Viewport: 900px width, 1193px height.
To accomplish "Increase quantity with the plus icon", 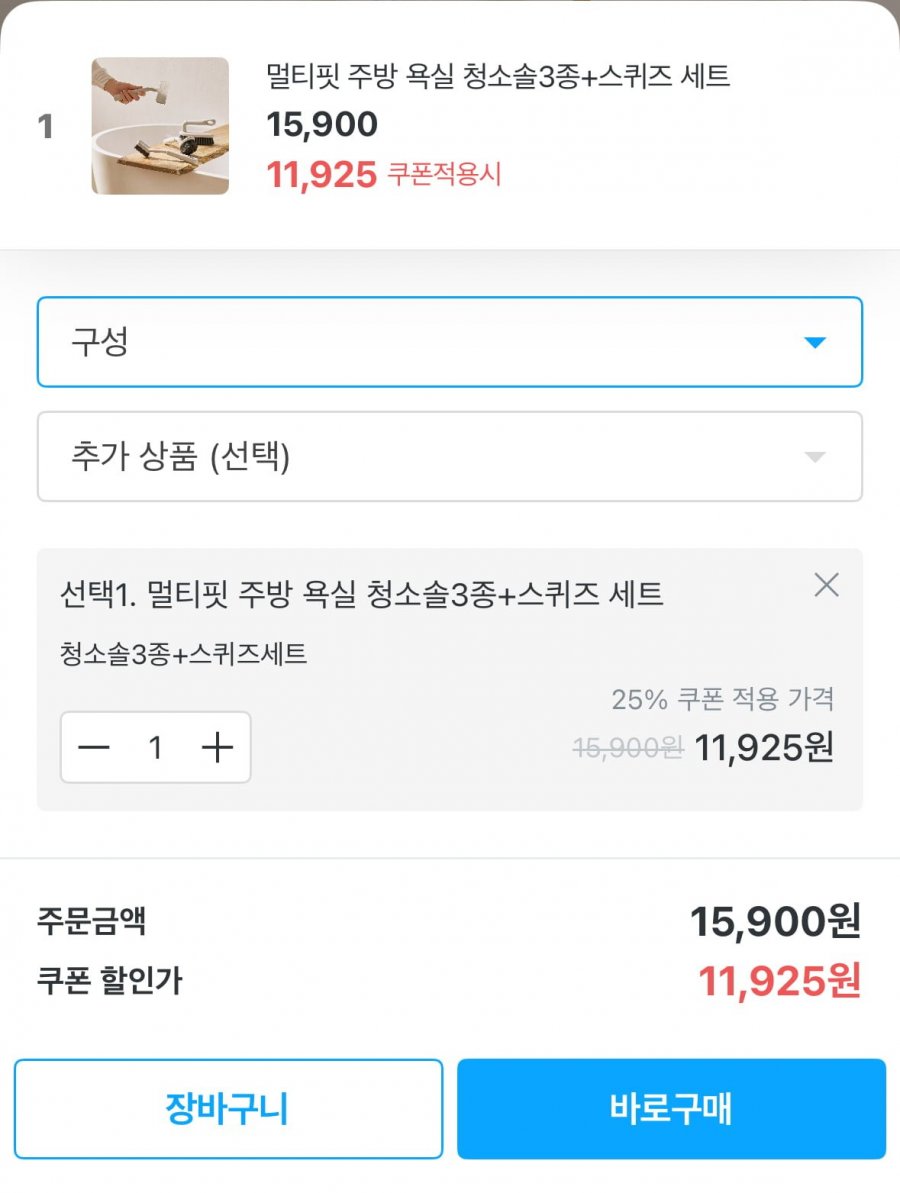I will click(x=217, y=748).
